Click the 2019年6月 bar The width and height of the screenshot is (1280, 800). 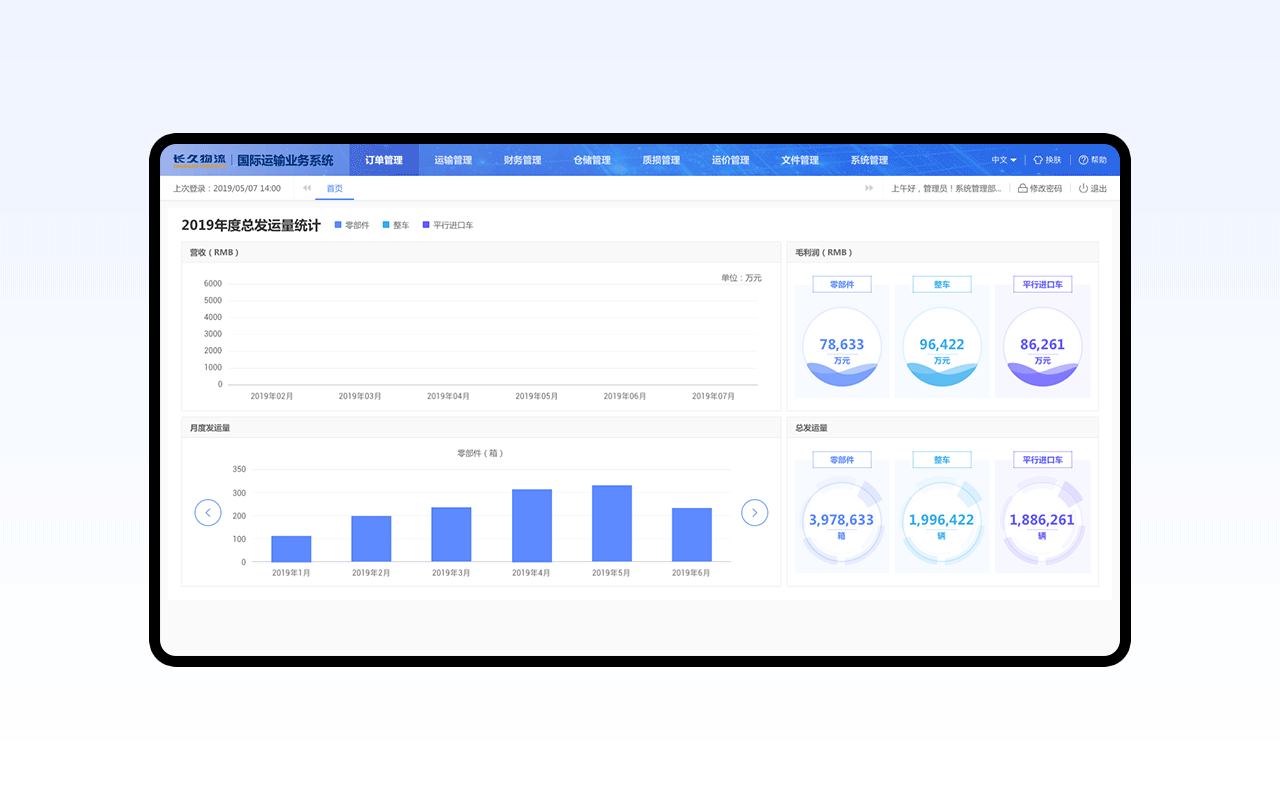692,535
